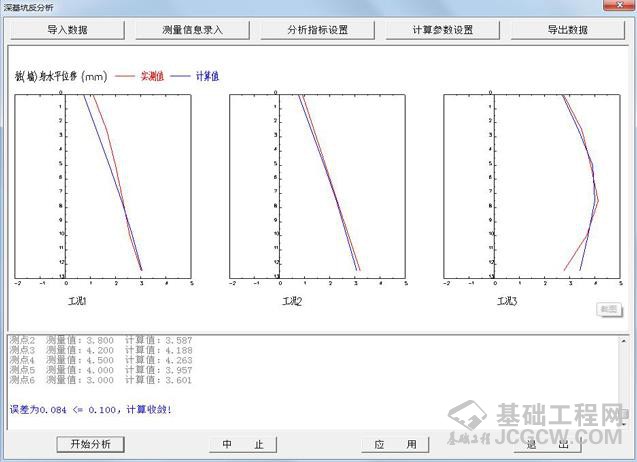Select the 工况2 displacement chart
This screenshot has height=462, width=637.
318,185
